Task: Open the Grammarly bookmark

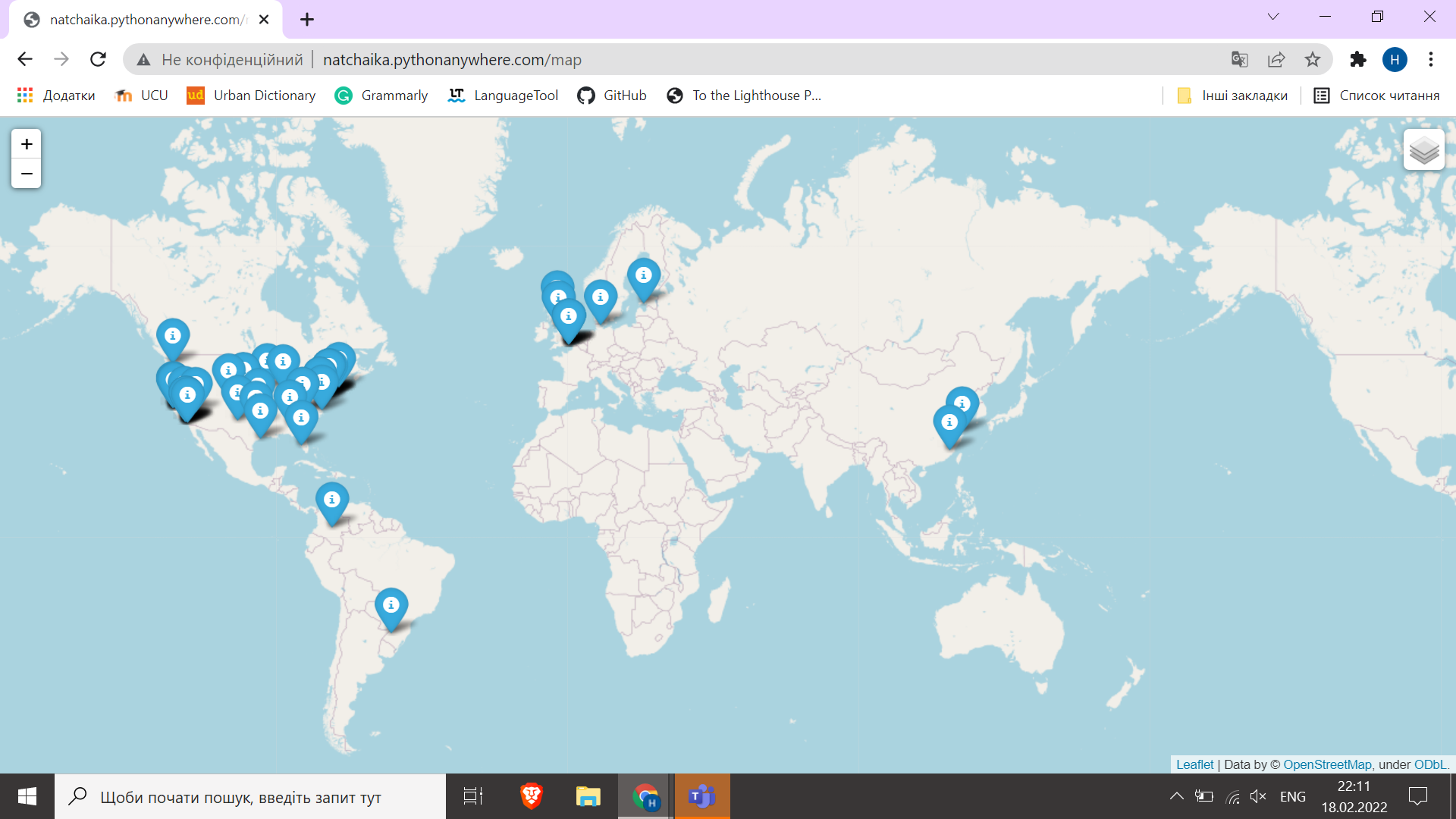Action: pos(381,96)
